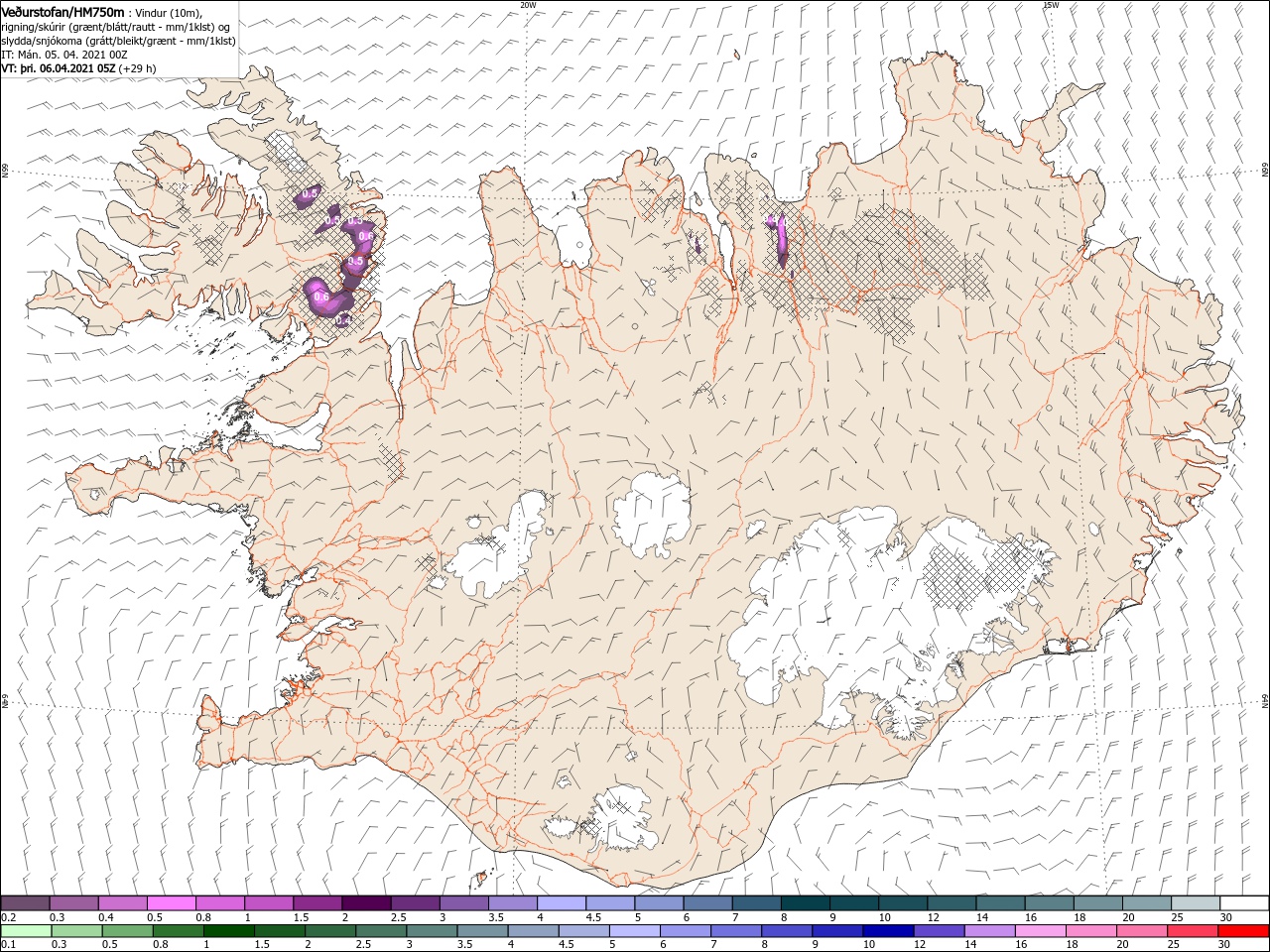Pick the darkest purple 2 swatch in upper legend row
The width and height of the screenshot is (1270, 952).
[x=365, y=903]
